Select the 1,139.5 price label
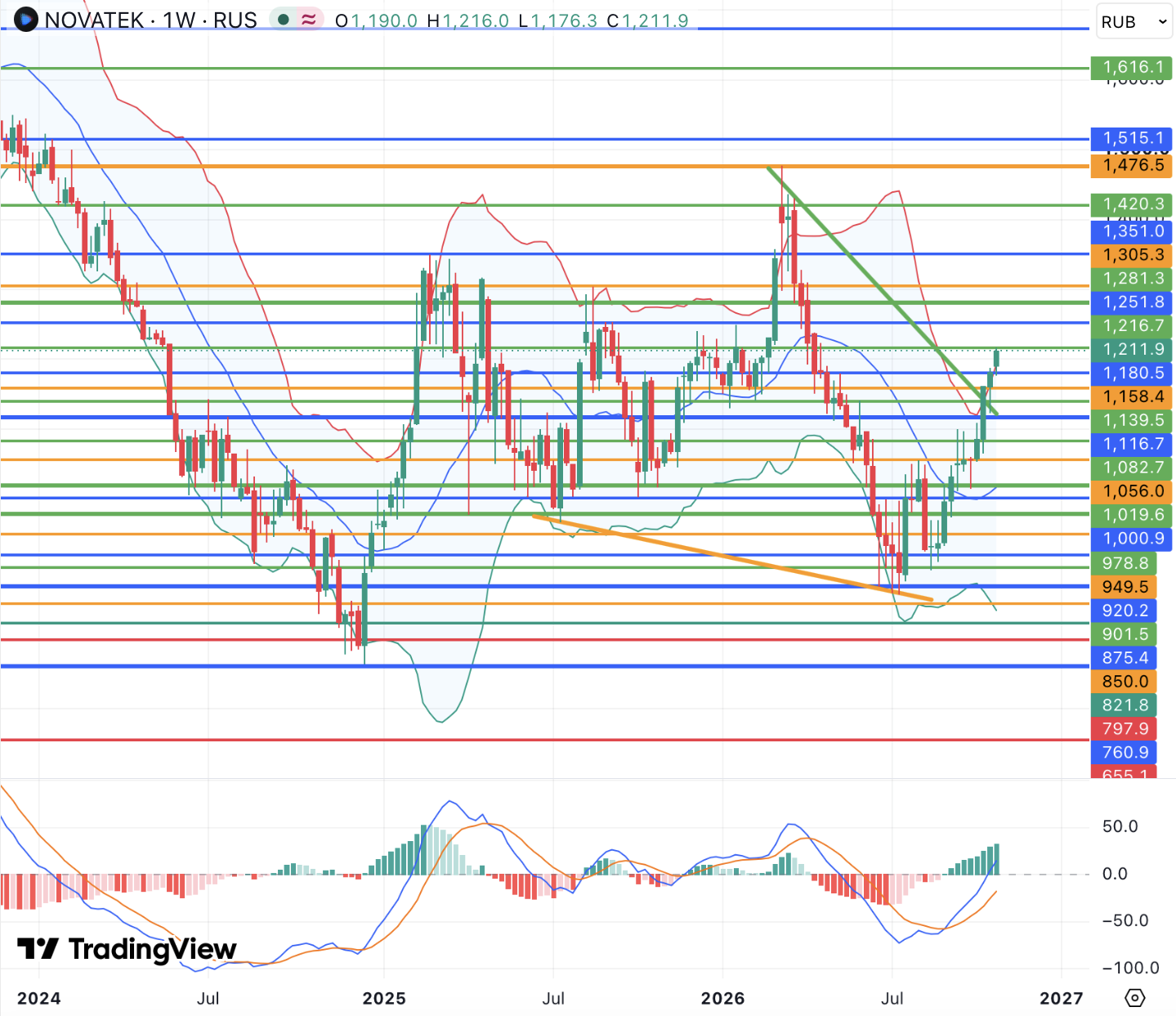This screenshot has height=1016, width=1176. pos(1132,420)
